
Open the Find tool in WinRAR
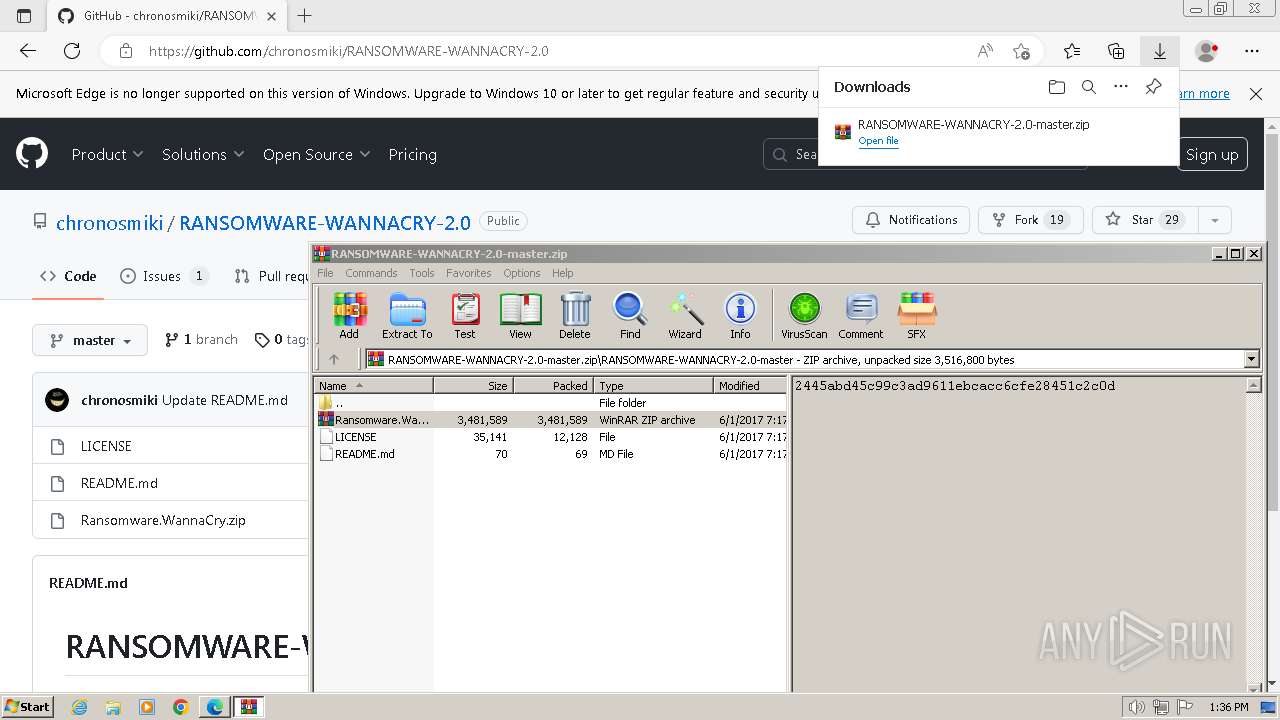pyautogui.click(x=630, y=316)
